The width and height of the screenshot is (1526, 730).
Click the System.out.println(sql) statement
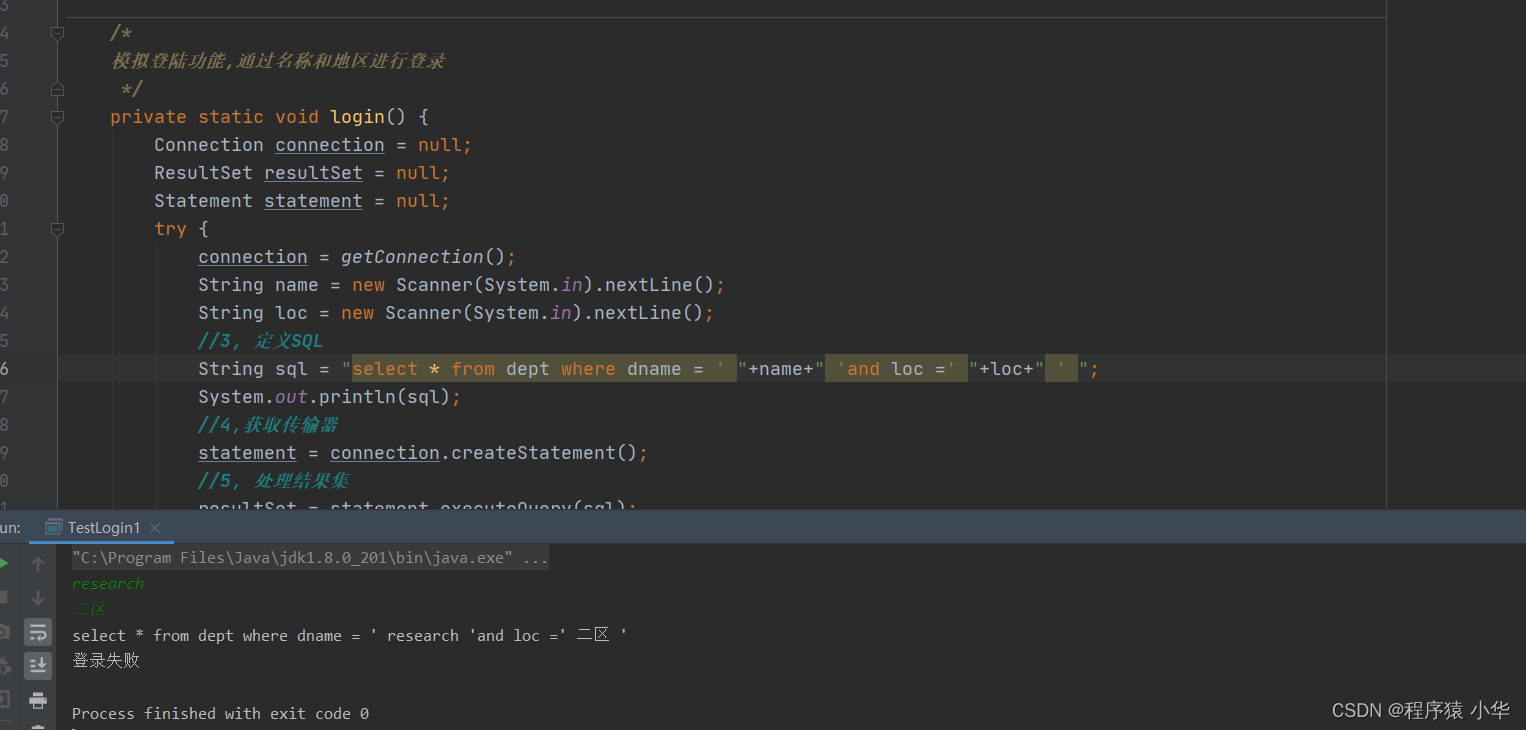pos(330,397)
